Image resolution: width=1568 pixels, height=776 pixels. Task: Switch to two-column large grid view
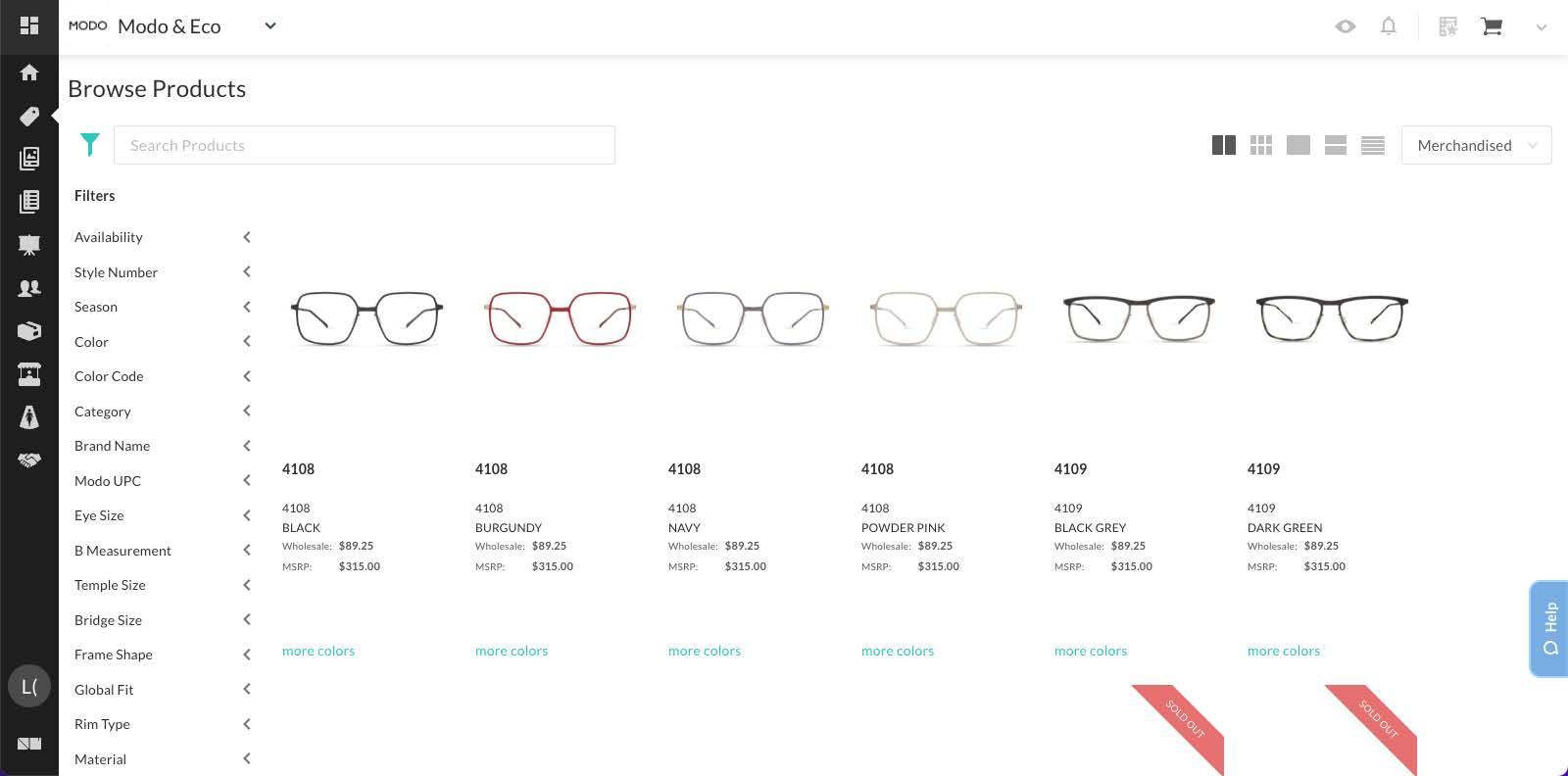(x=1224, y=145)
